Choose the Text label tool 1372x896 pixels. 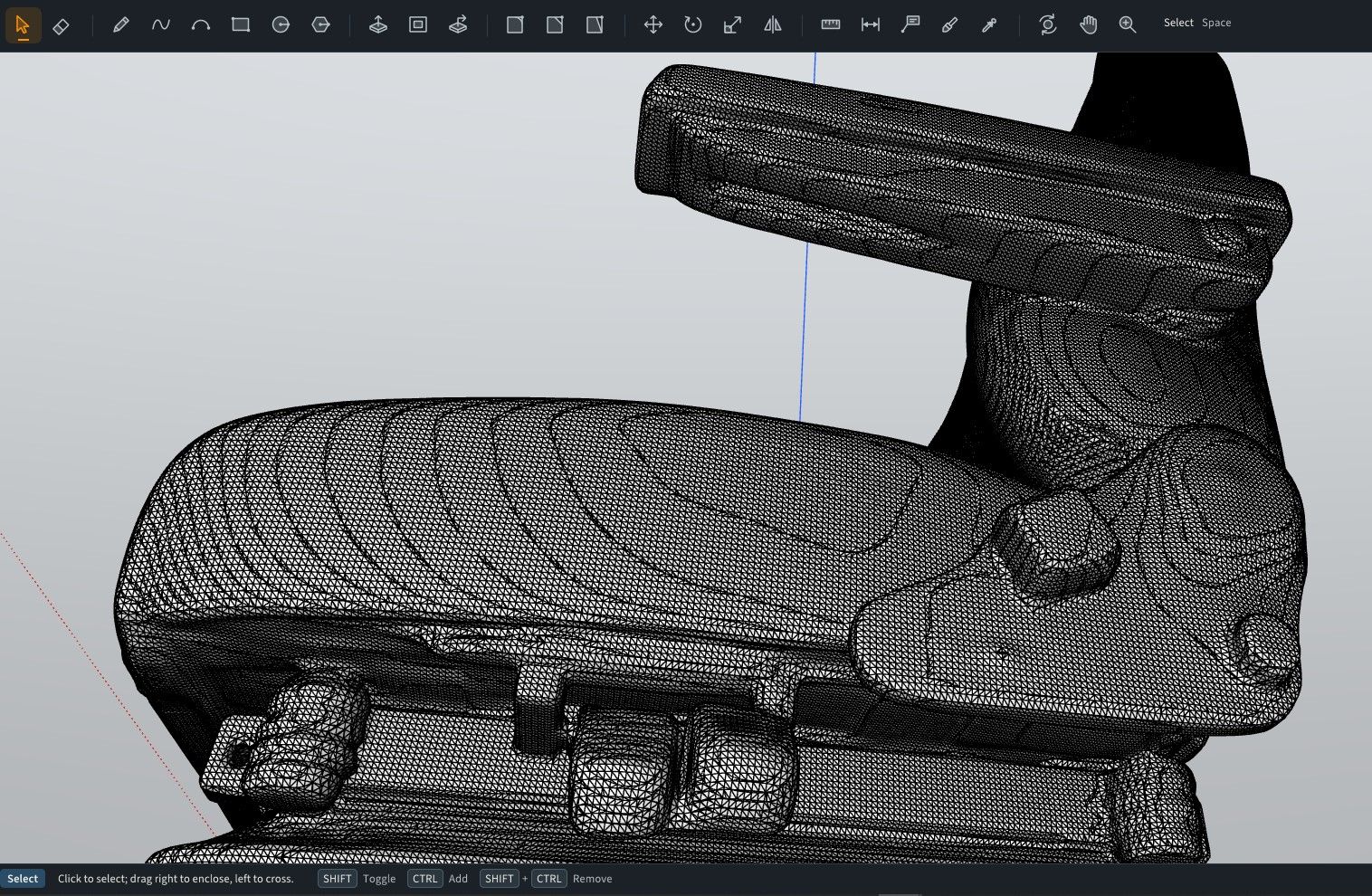click(910, 25)
